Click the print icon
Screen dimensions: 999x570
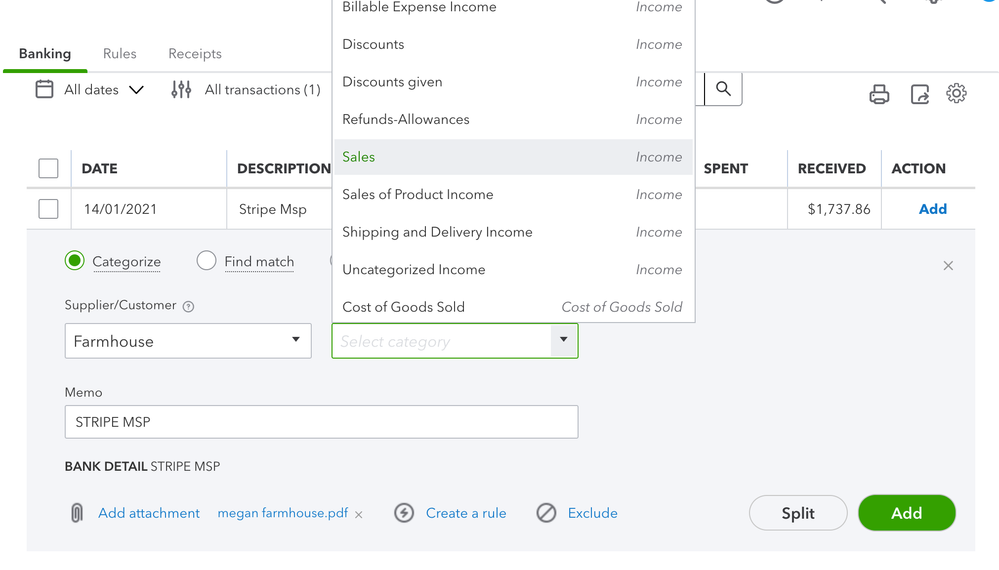point(879,94)
